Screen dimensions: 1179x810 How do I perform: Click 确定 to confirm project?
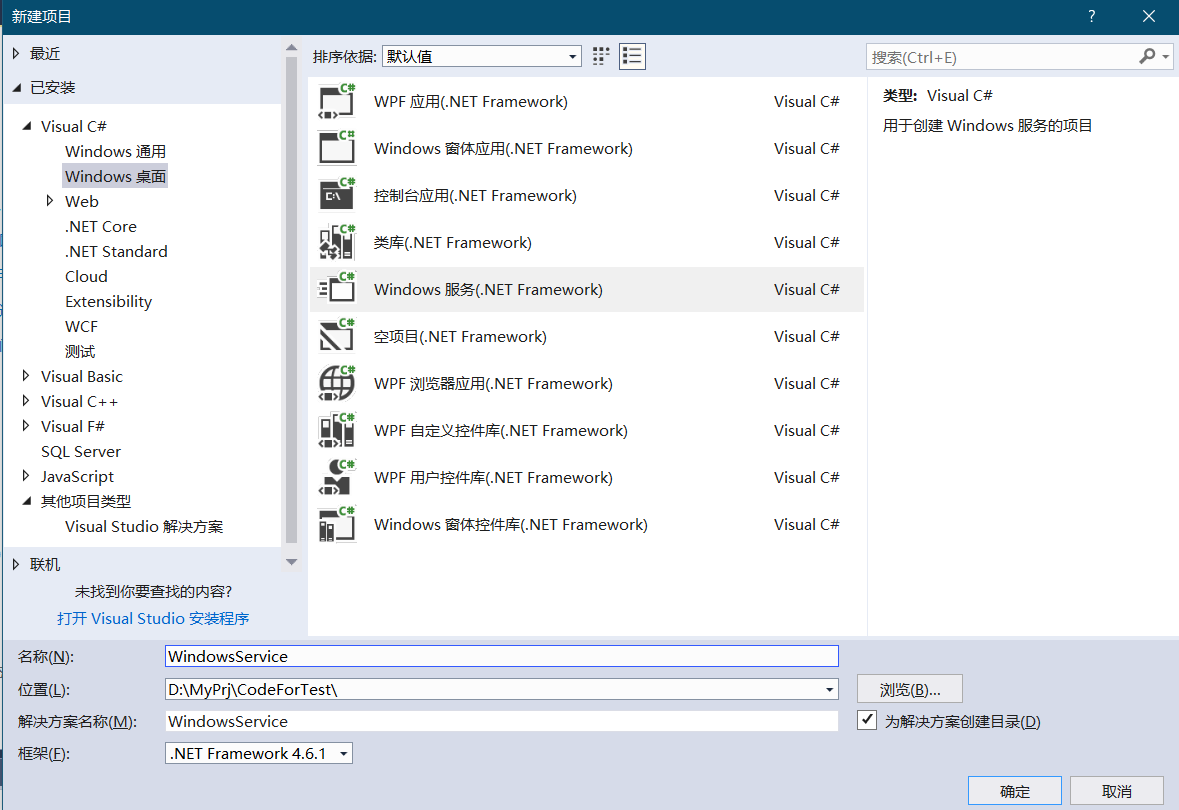(1014, 791)
